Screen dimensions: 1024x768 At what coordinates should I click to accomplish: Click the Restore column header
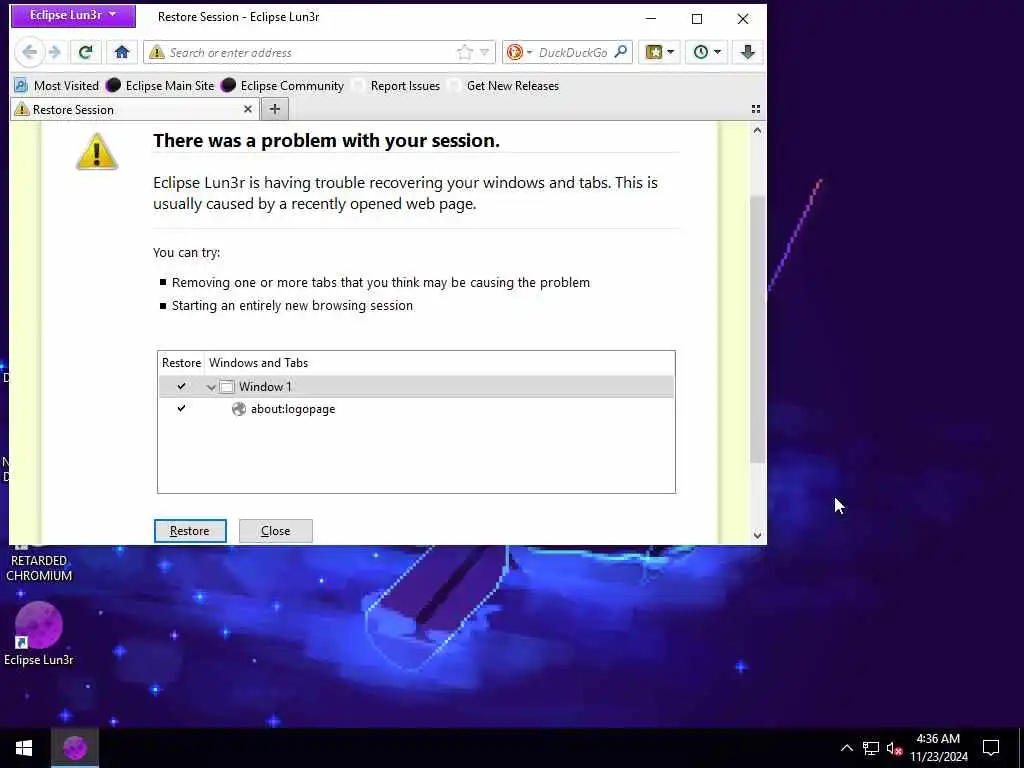pyautogui.click(x=181, y=363)
